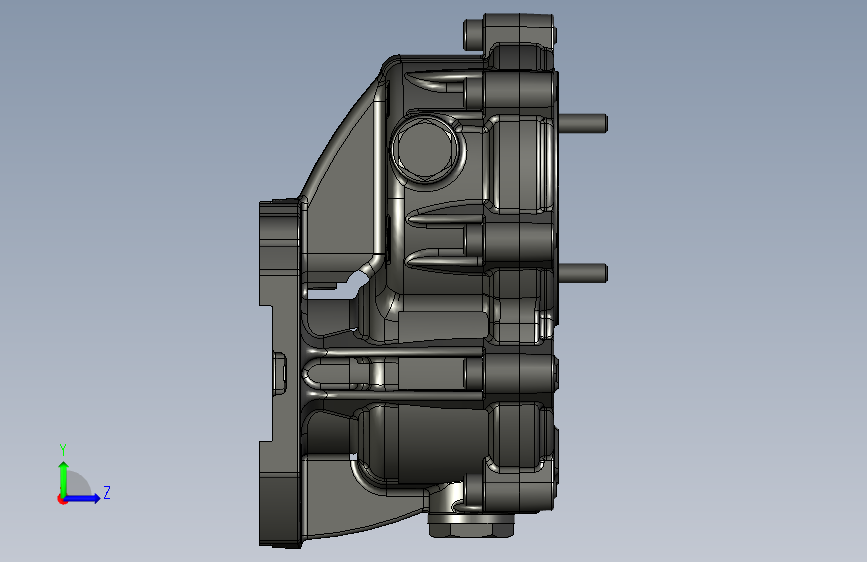Click the Z label of the triad
867x562 pixels.
point(107,492)
